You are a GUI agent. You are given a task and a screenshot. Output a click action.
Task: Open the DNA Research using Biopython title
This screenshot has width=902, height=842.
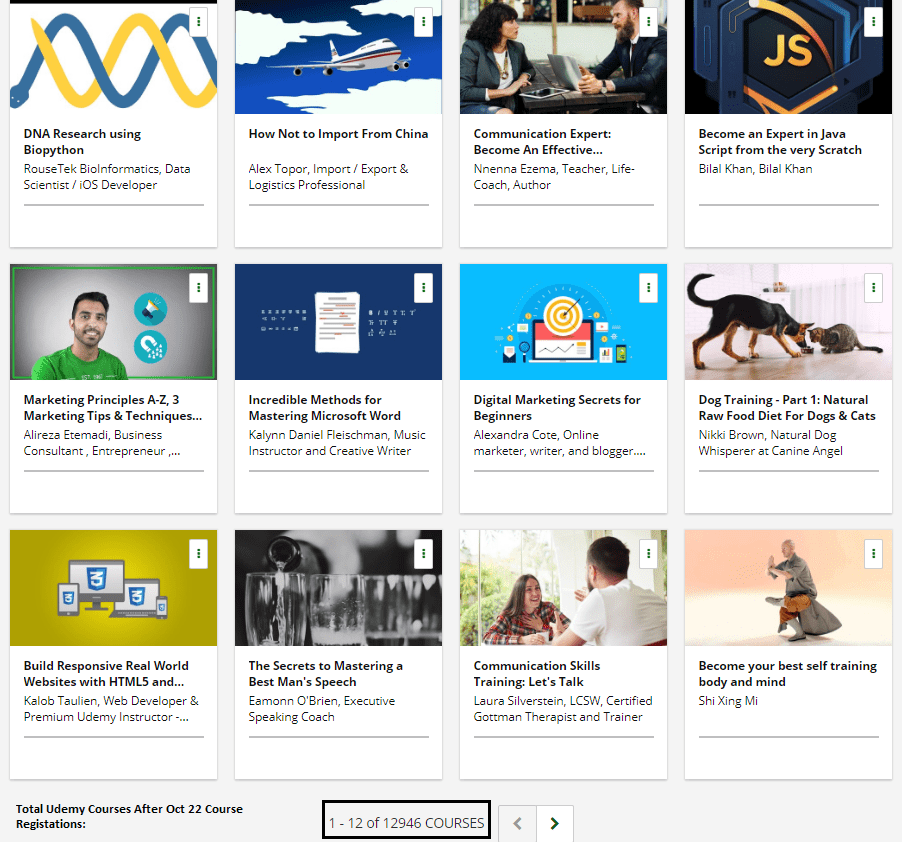[82, 142]
